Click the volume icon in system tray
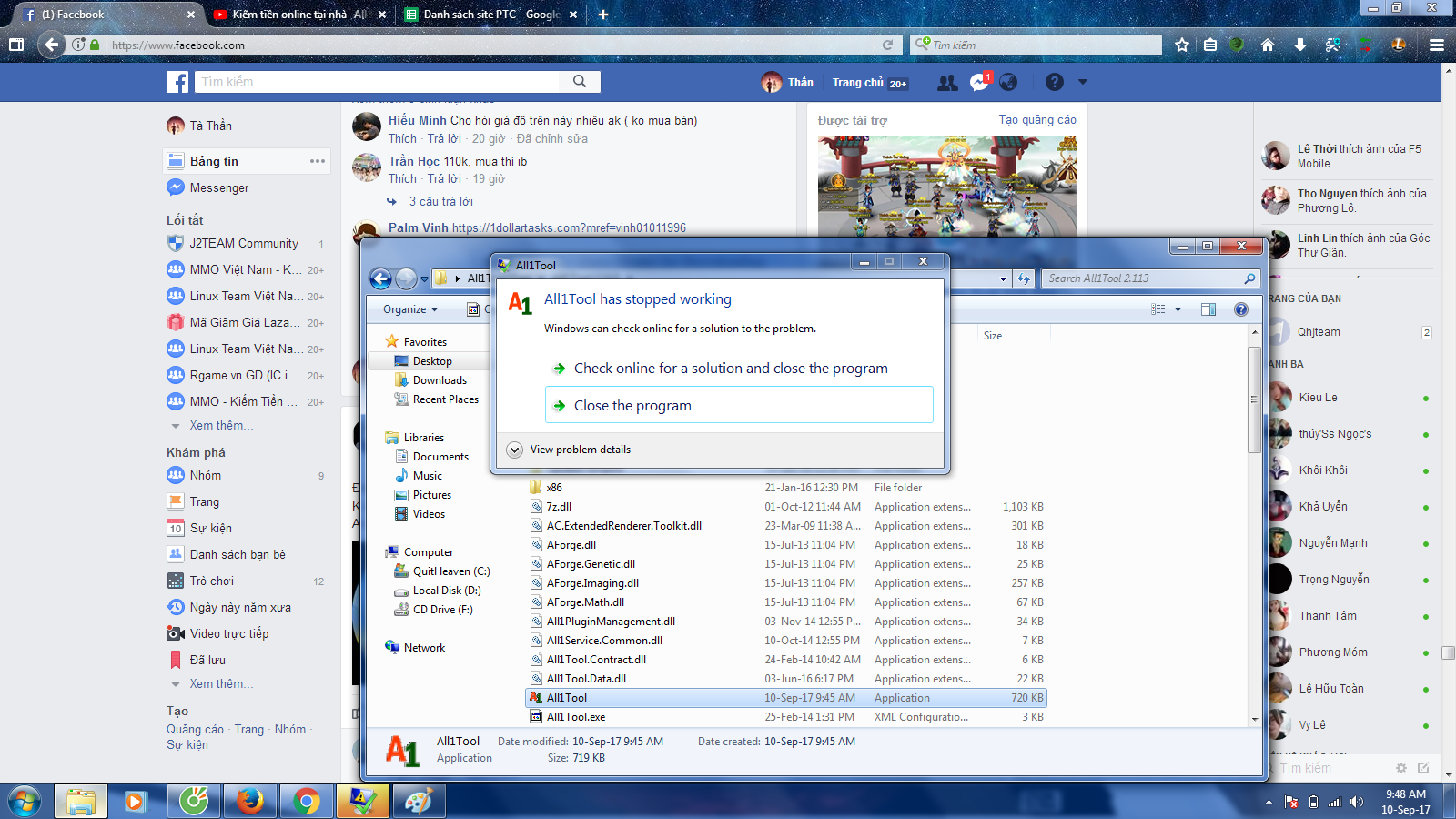The height and width of the screenshot is (819, 1456). click(1357, 802)
